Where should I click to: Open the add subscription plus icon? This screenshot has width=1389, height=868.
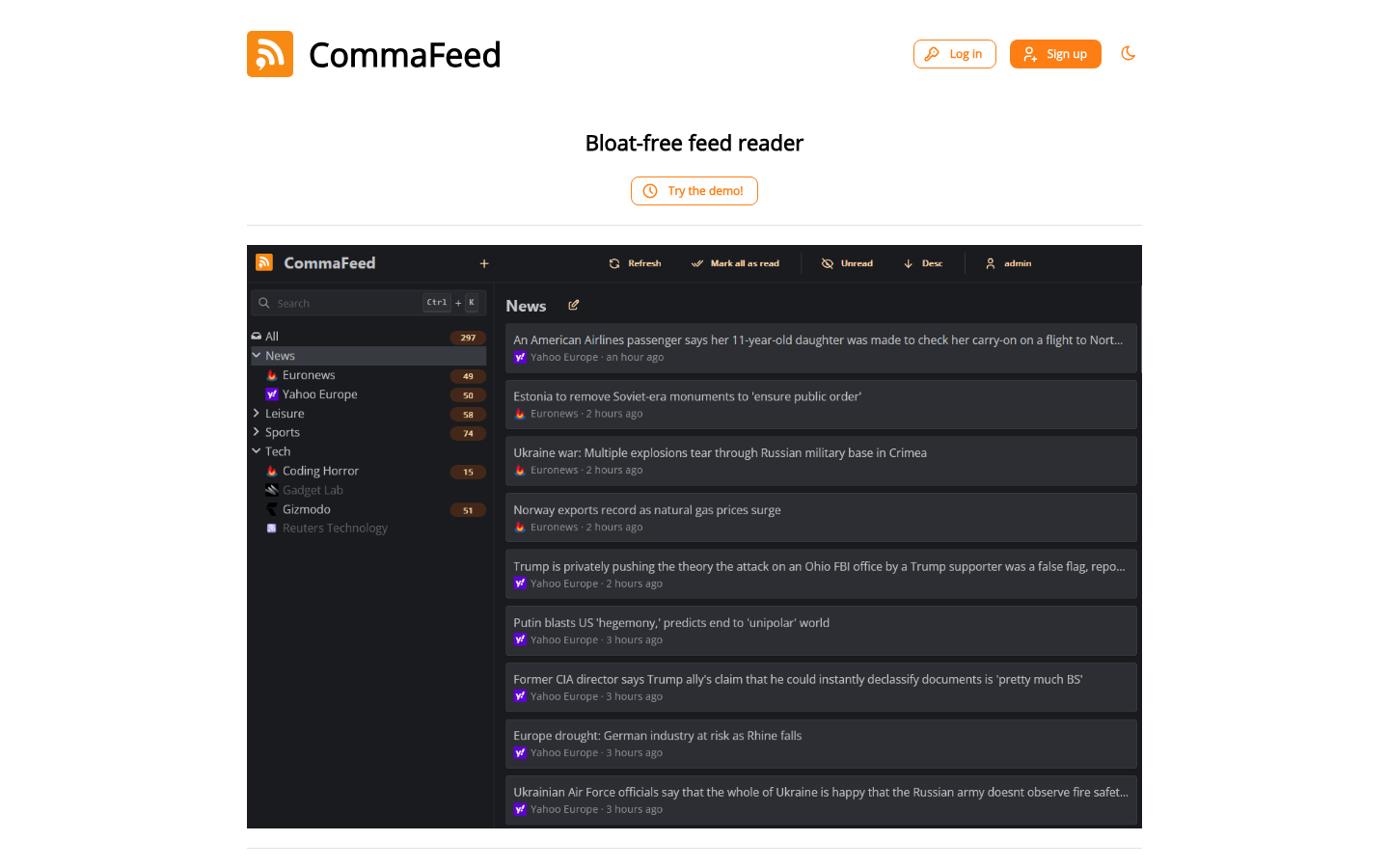click(x=483, y=262)
